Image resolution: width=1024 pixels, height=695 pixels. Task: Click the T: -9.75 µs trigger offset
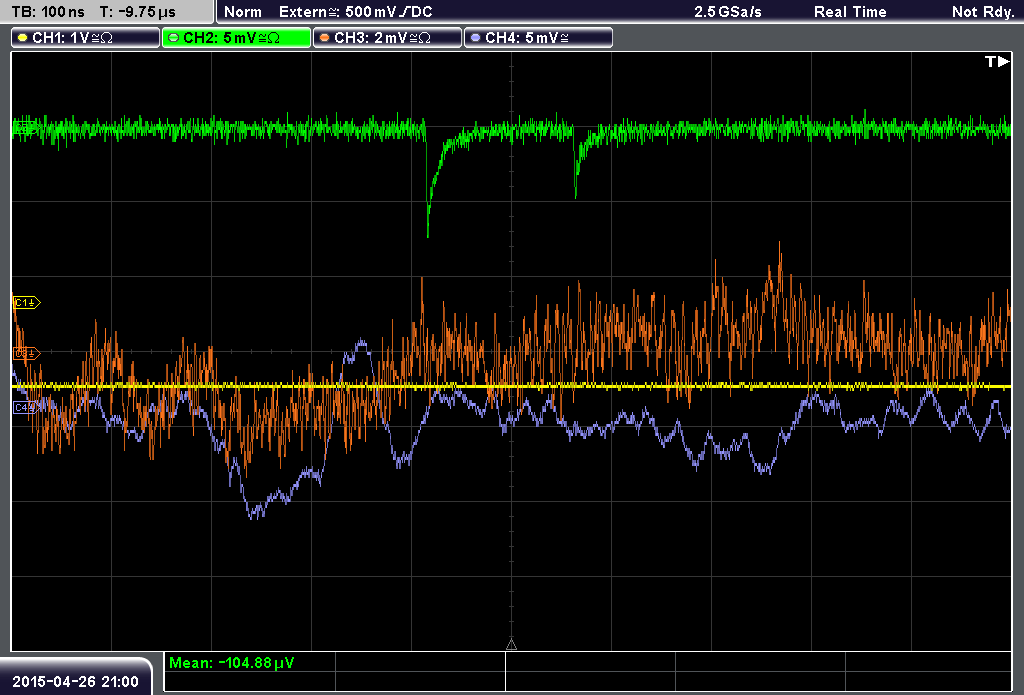(138, 12)
